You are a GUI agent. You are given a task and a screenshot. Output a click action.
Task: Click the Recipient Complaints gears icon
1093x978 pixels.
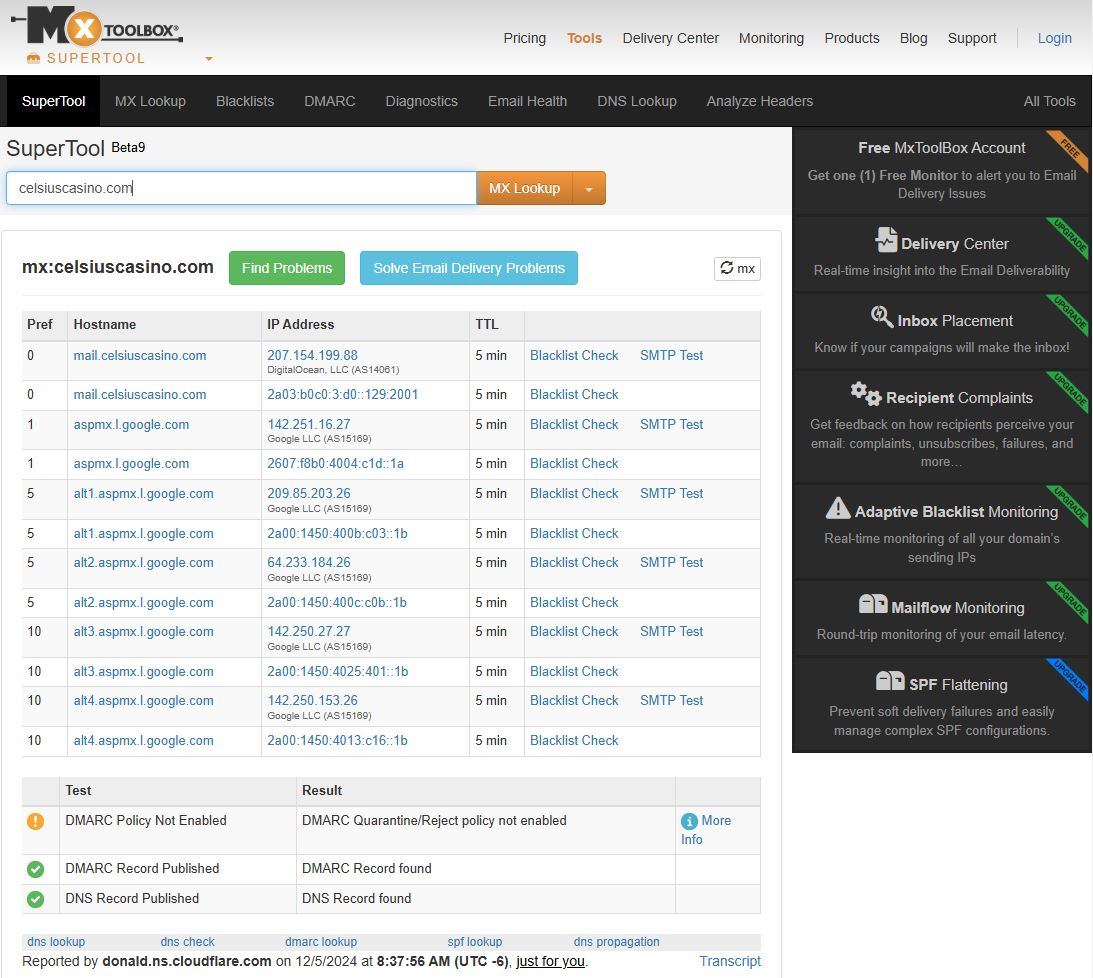866,394
